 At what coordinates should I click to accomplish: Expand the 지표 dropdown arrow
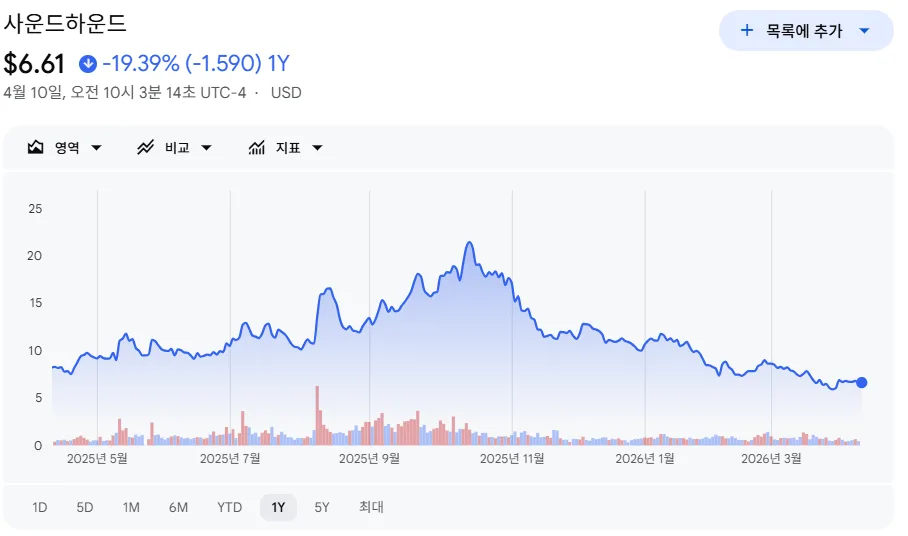point(317,148)
